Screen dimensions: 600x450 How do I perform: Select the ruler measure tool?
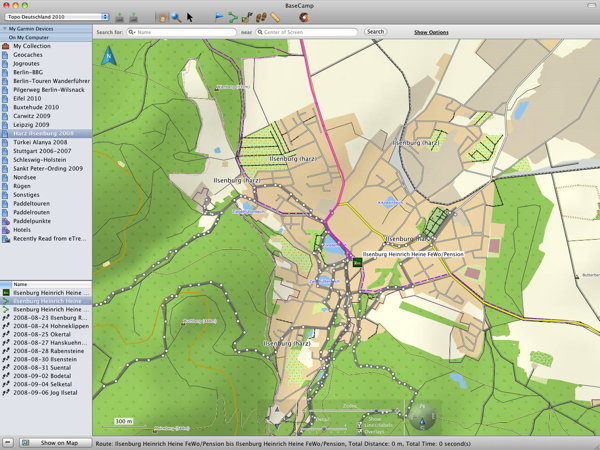pyautogui.click(x=275, y=17)
